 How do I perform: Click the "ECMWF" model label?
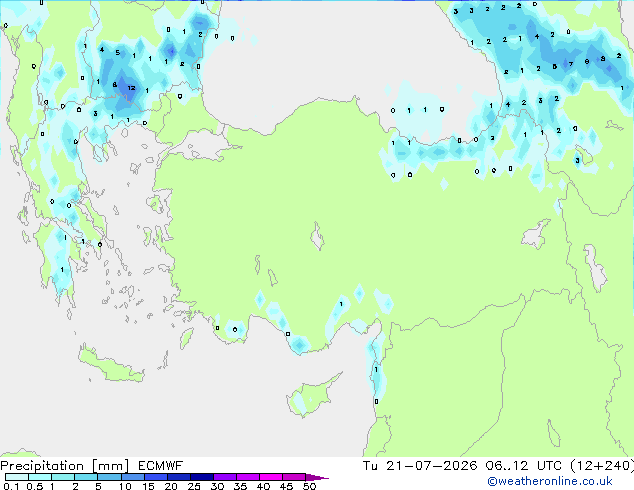[x=160, y=466]
